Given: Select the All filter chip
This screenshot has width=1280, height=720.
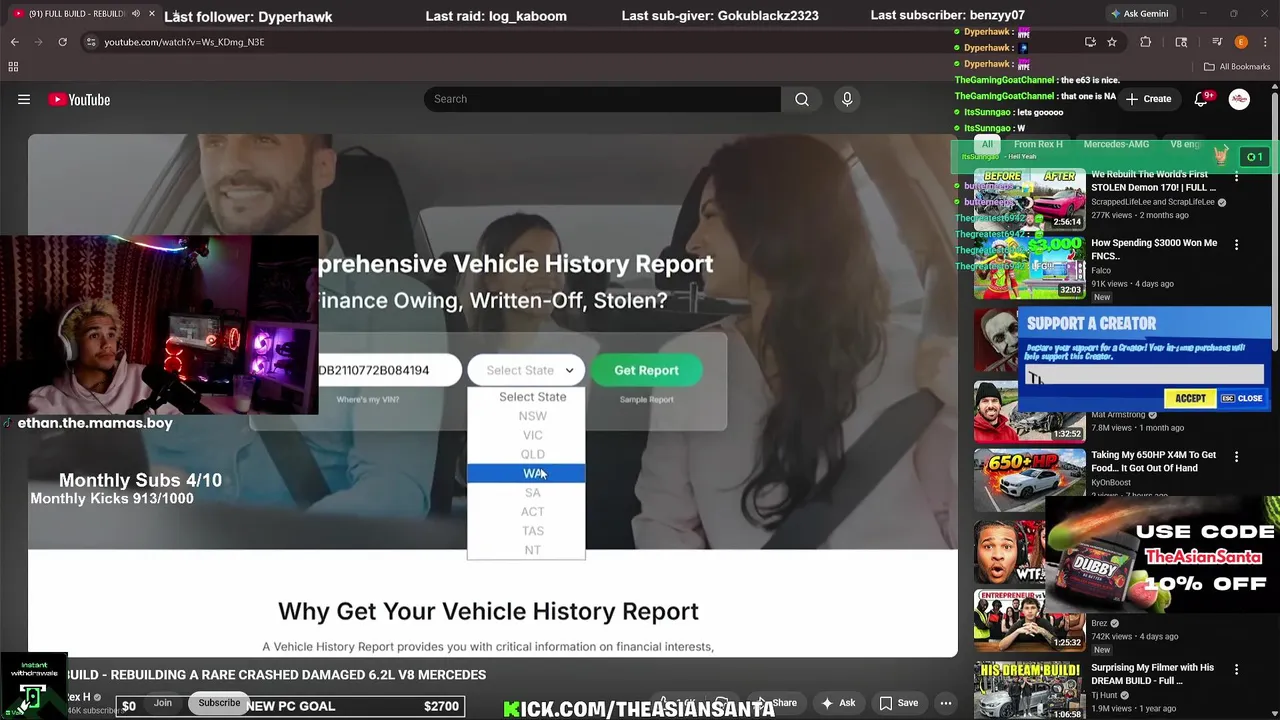Looking at the screenshot, I should pyautogui.click(x=987, y=144).
